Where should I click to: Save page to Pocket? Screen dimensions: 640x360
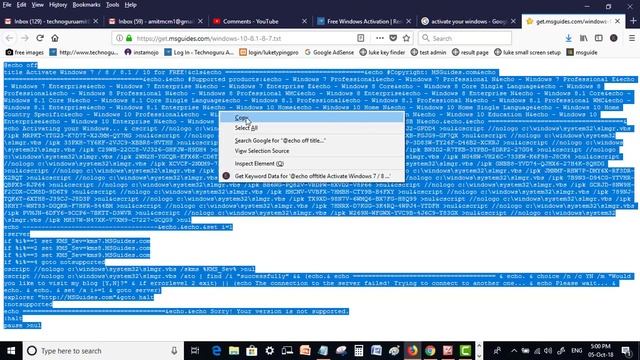click(393, 38)
